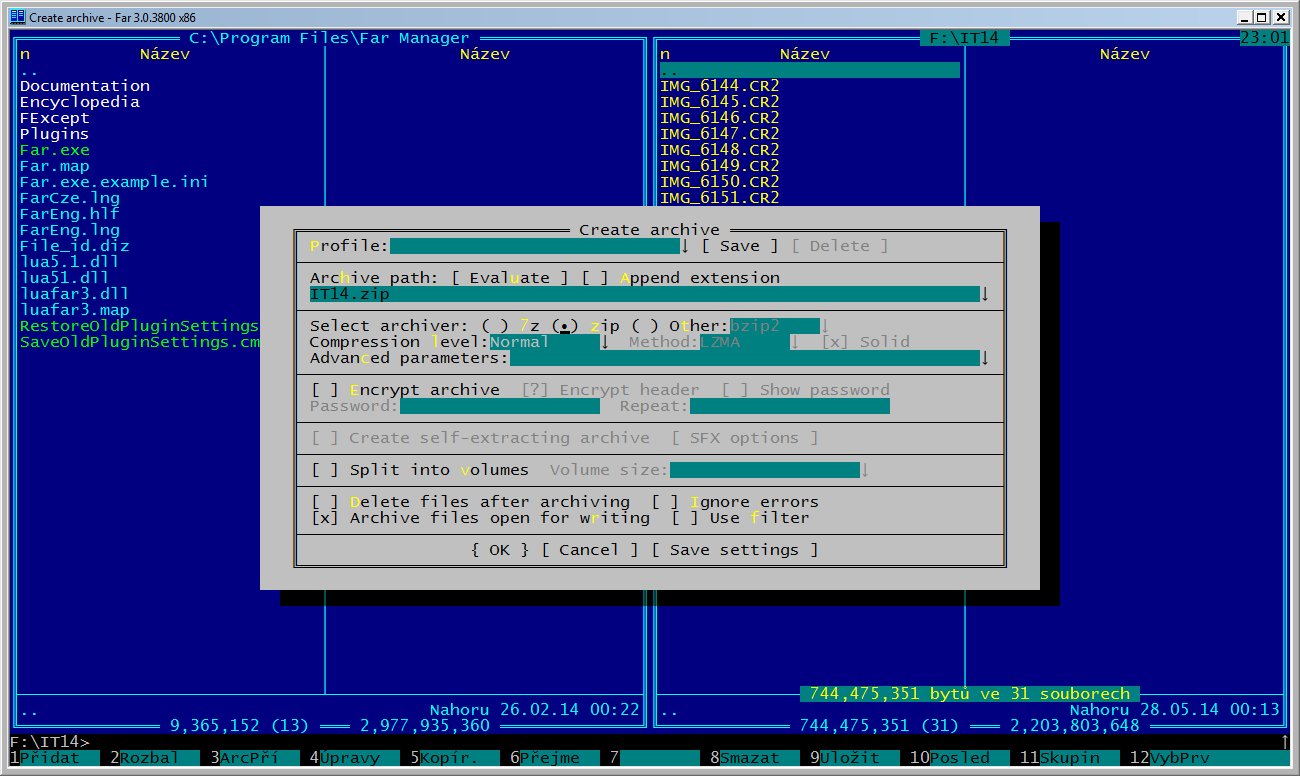Expand Advanced parameters history arrow
Viewport: 1300px width, 776px height.
[985, 358]
